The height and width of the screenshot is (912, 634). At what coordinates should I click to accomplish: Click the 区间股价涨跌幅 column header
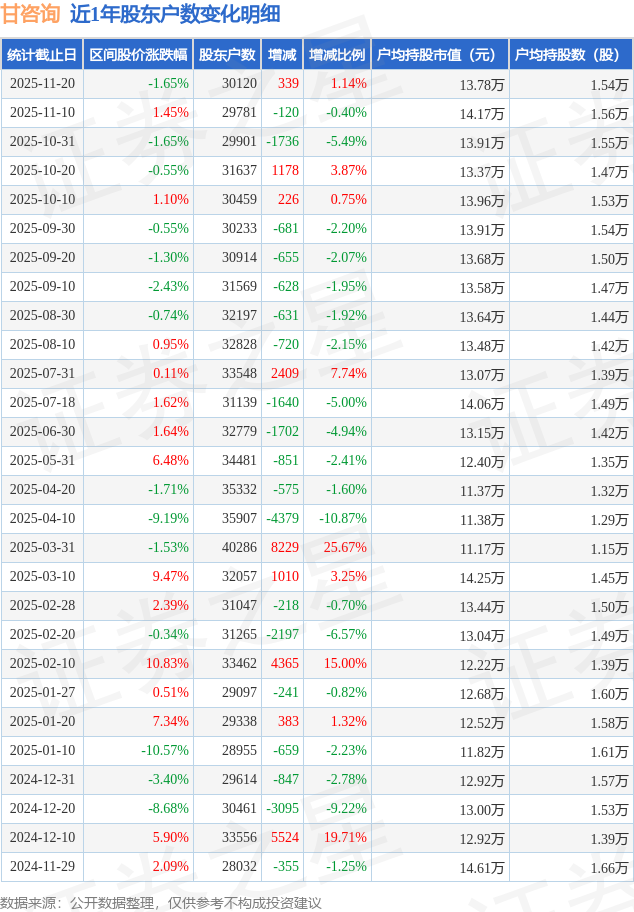(x=137, y=55)
